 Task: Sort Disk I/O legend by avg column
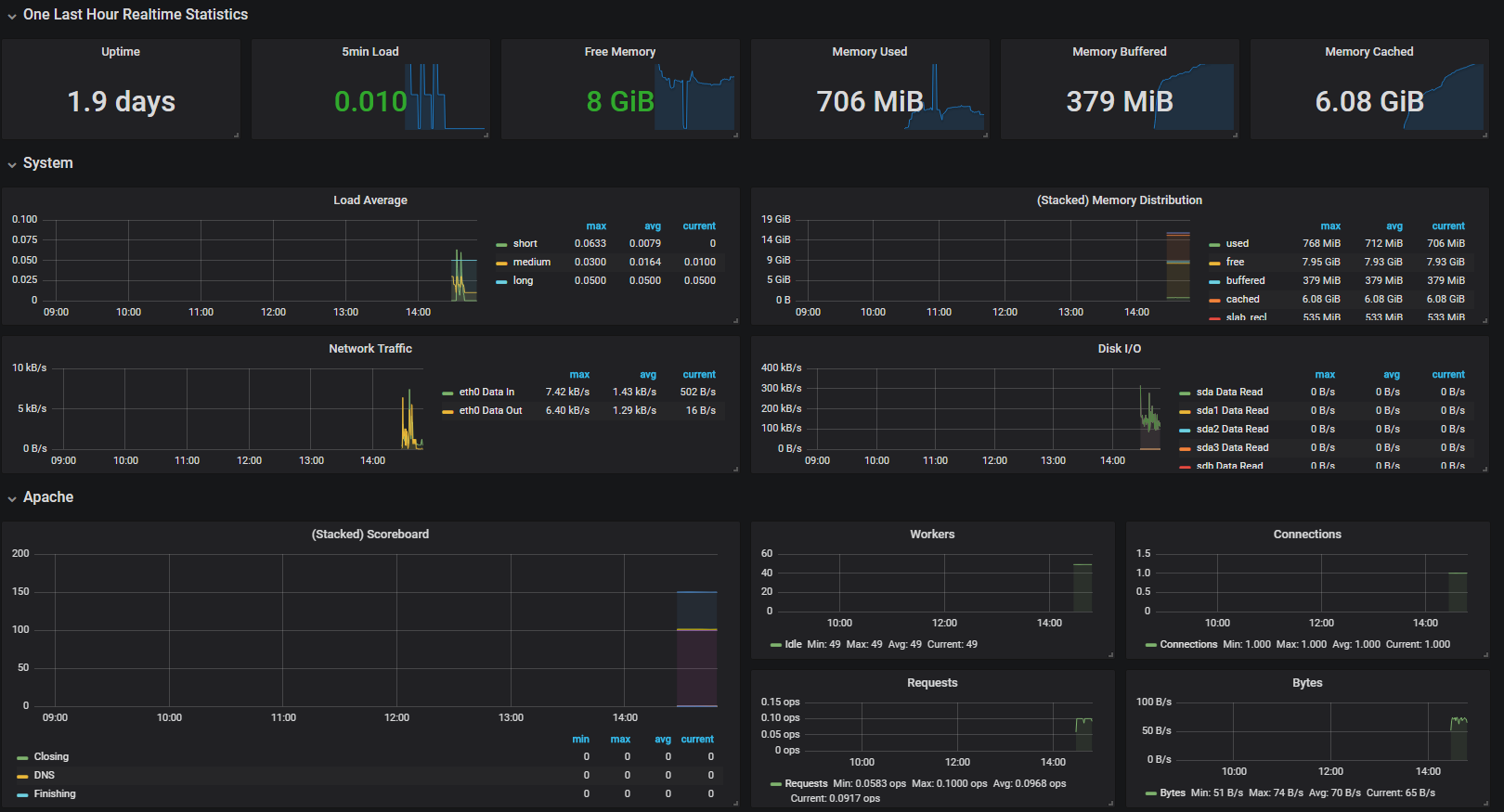[1392, 375]
